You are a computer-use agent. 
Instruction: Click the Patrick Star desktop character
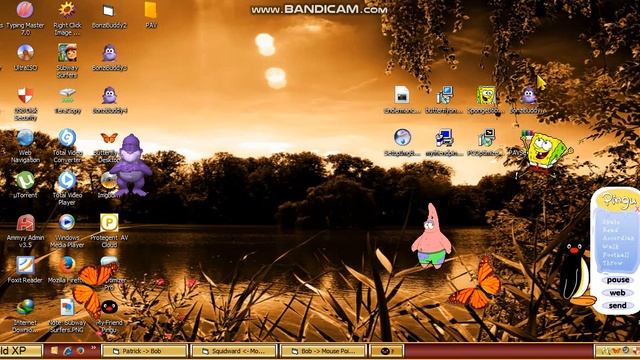pos(431,237)
